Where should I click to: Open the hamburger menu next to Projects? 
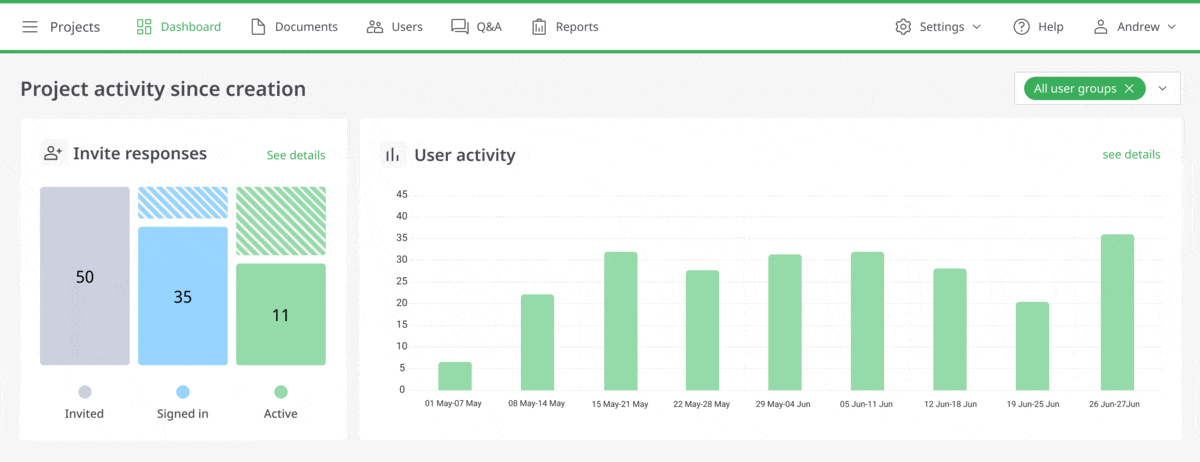point(30,27)
